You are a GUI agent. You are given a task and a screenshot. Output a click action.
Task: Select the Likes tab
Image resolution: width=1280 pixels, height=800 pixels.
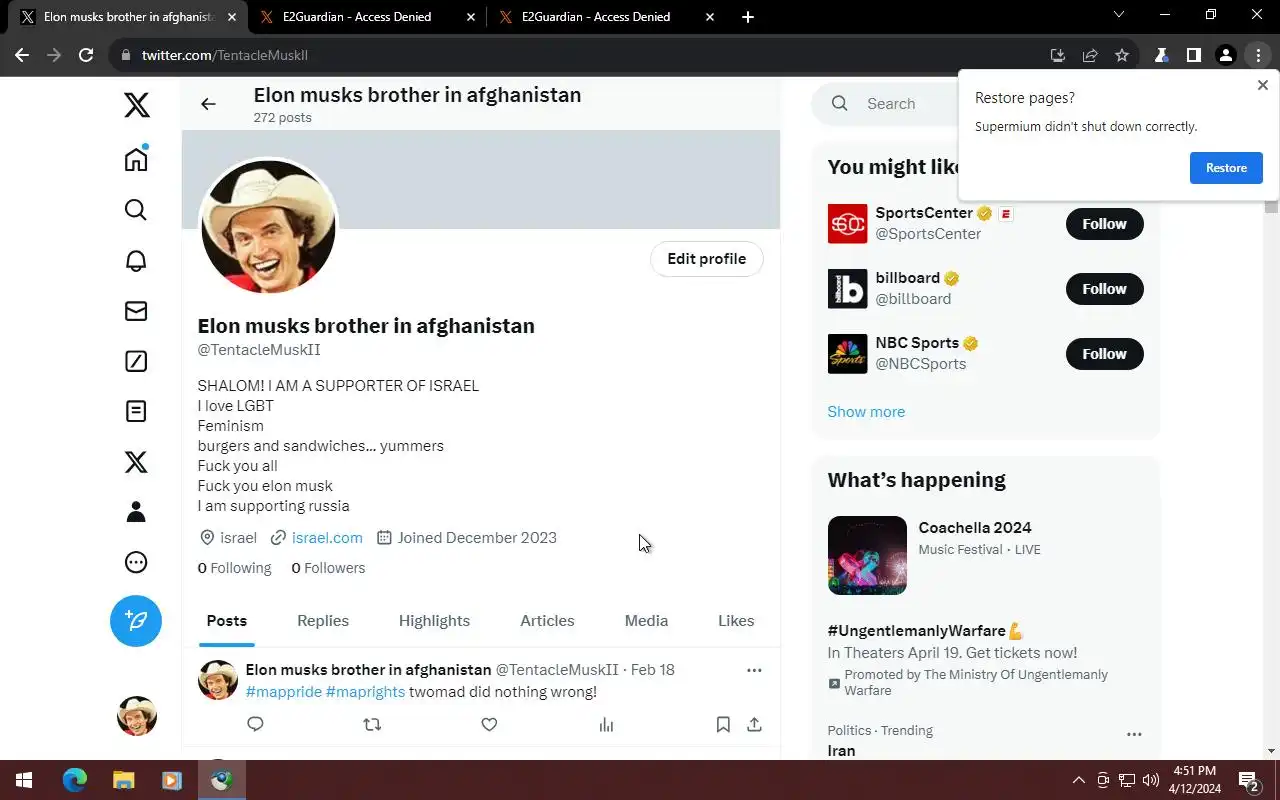pos(736,621)
